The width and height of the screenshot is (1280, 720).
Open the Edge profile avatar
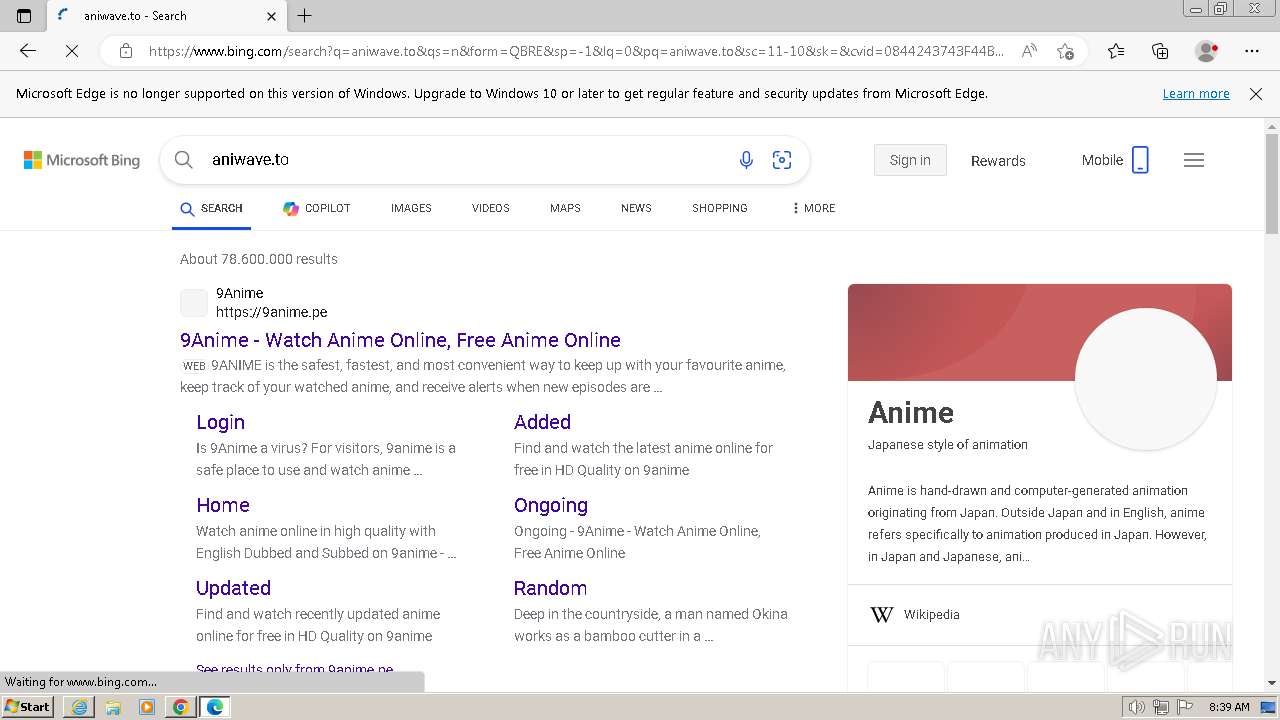(1206, 51)
